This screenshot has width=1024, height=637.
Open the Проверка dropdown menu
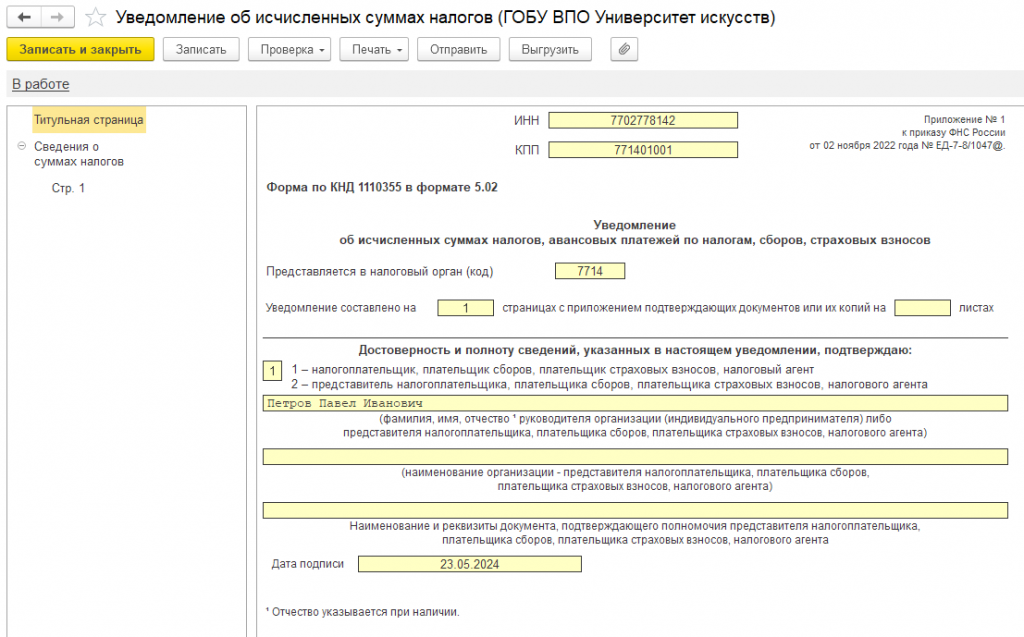(x=289, y=49)
